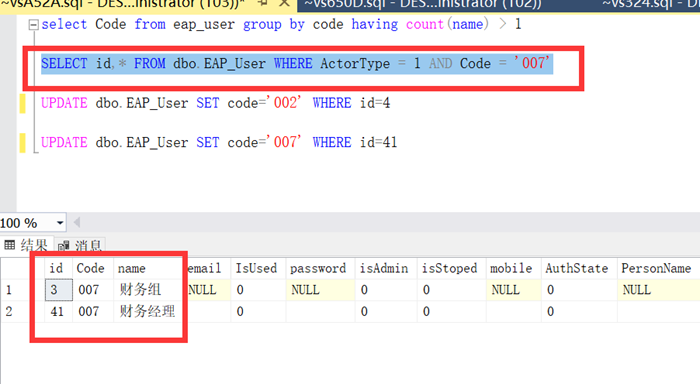Viewport: 700px width, 384px height.
Task: Click the horizontal scroll left arrow
Action: 77,222
